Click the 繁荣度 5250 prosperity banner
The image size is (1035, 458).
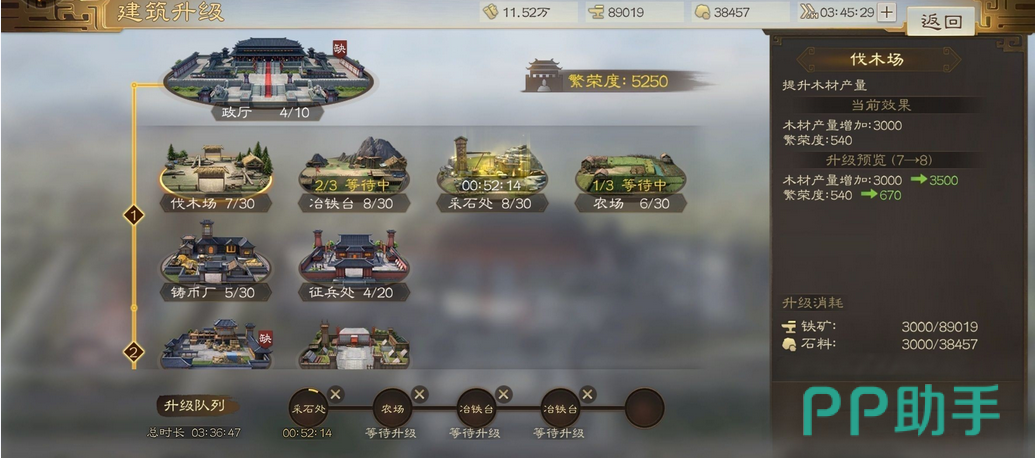(617, 81)
